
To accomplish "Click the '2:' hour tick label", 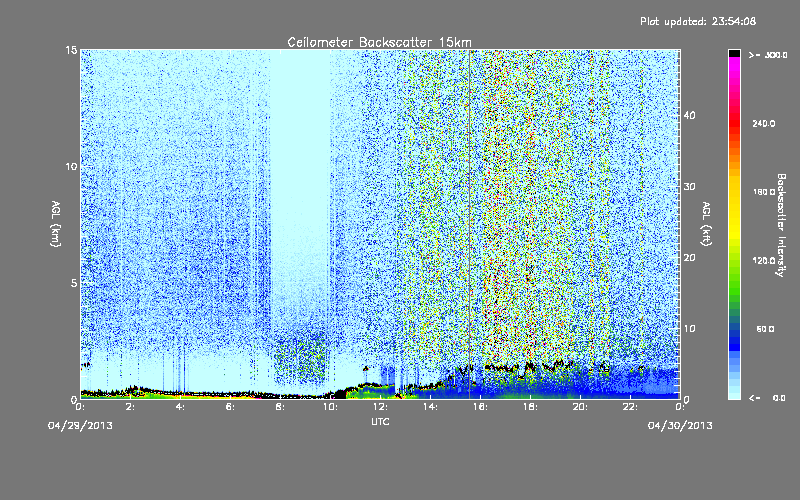I will [x=131, y=407].
